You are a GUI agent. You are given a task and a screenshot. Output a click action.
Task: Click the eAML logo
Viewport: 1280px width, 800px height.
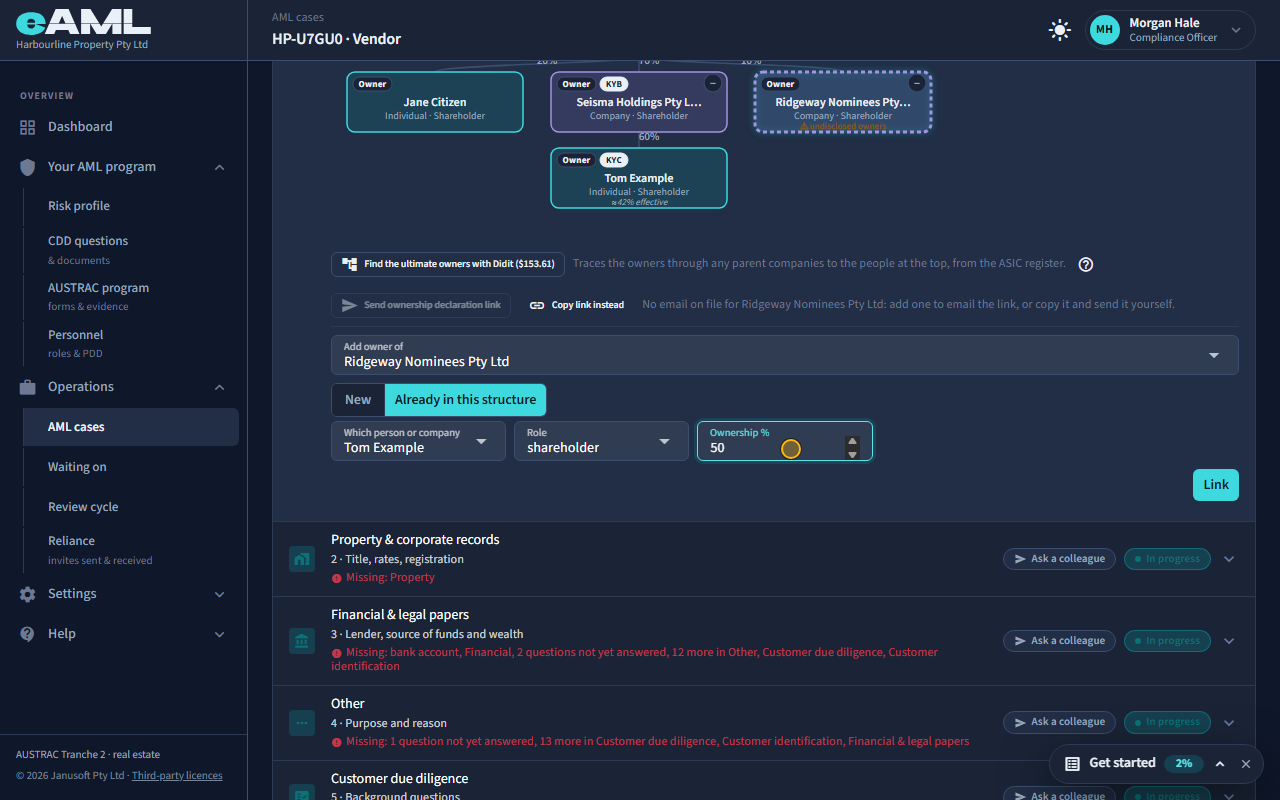[83, 23]
